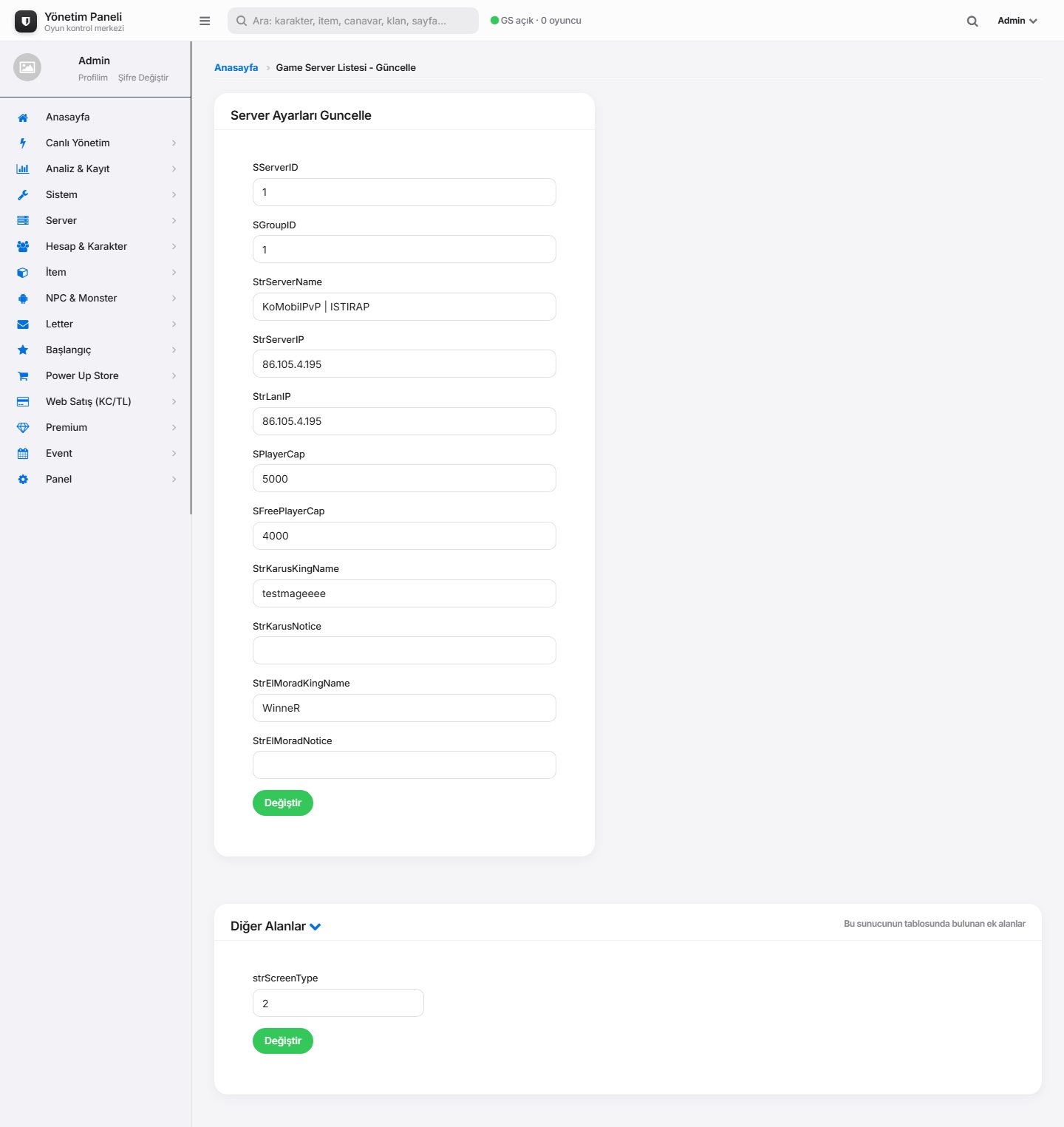Click the Canlı Yönetim lightning icon
The width and height of the screenshot is (1064, 1127).
point(23,143)
